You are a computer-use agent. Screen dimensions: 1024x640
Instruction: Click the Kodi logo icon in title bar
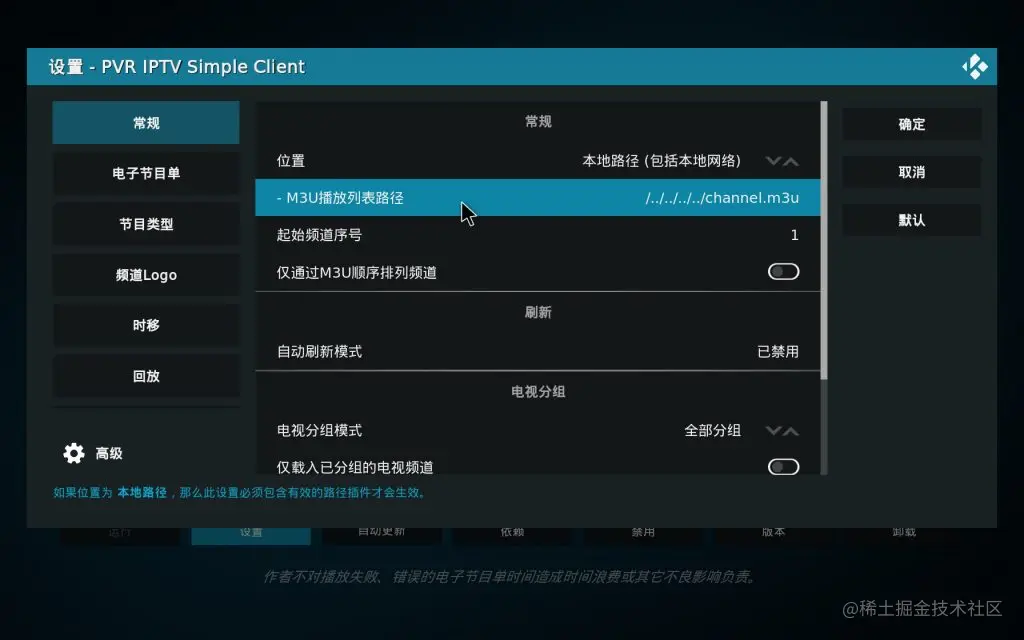[974, 67]
